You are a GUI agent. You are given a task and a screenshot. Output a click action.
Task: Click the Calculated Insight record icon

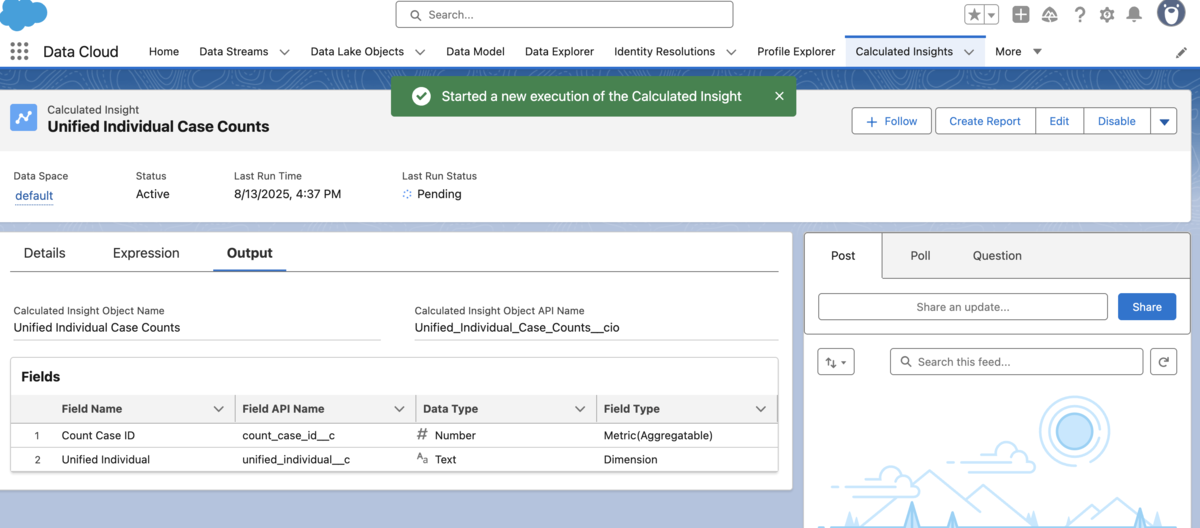coord(24,118)
